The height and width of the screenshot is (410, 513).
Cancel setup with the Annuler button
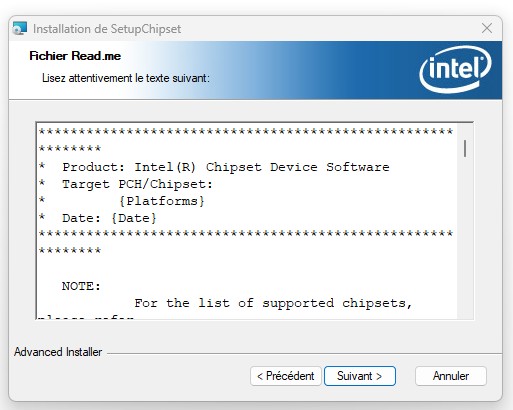[451, 376]
